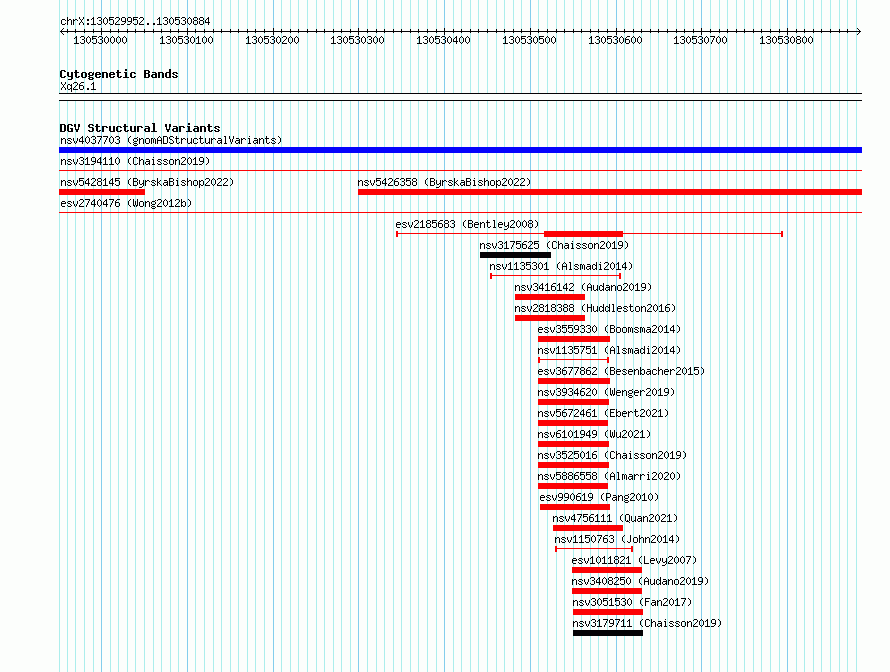This screenshot has width=890, height=672.
Task: Select the nsv6101949 red bar
Action: point(573,444)
